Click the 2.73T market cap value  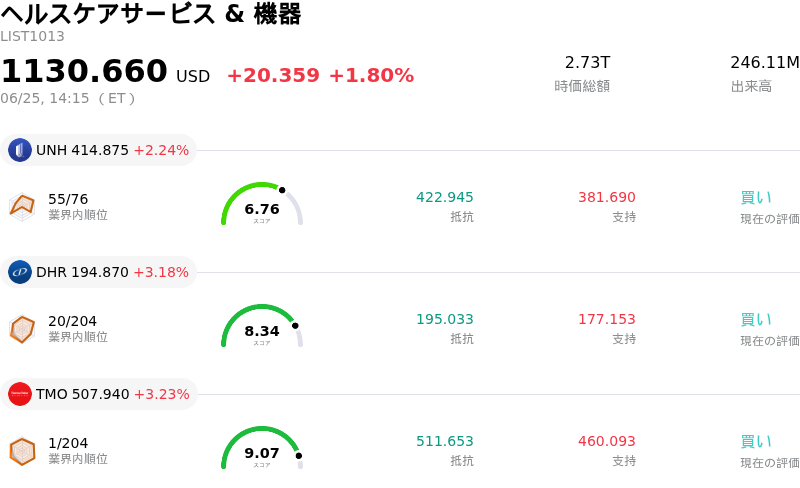[x=587, y=62]
